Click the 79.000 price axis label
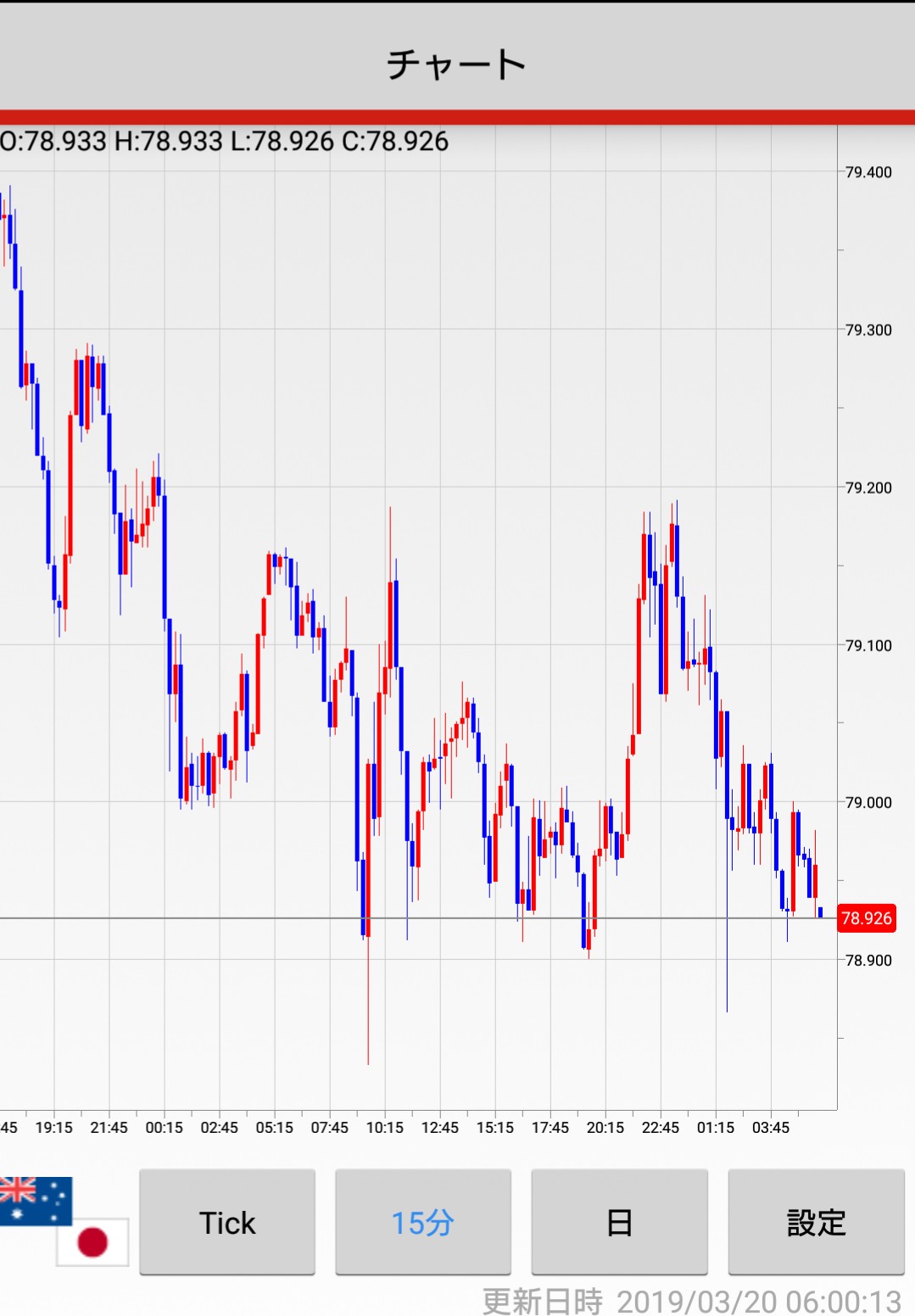 coord(868,802)
